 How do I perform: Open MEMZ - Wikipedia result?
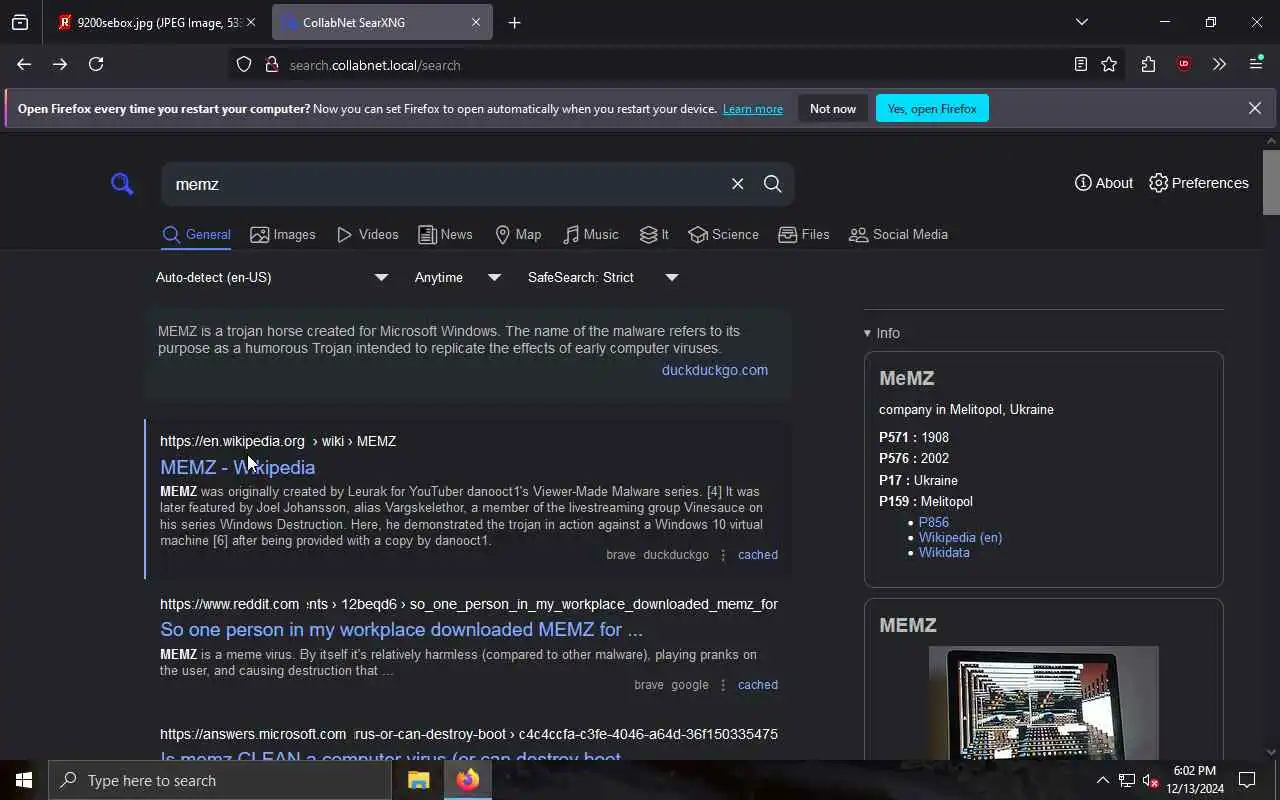[x=237, y=467]
